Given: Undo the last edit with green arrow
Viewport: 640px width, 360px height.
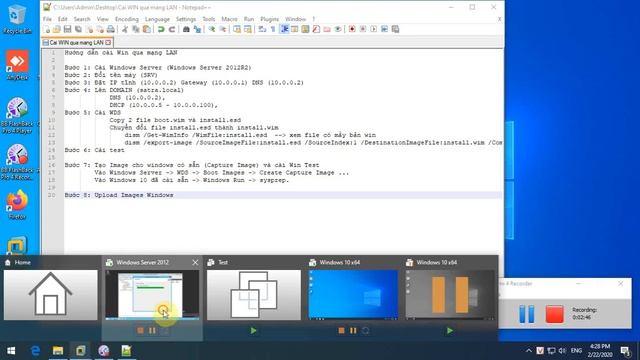Looking at the screenshot, I should (x=161, y=29).
